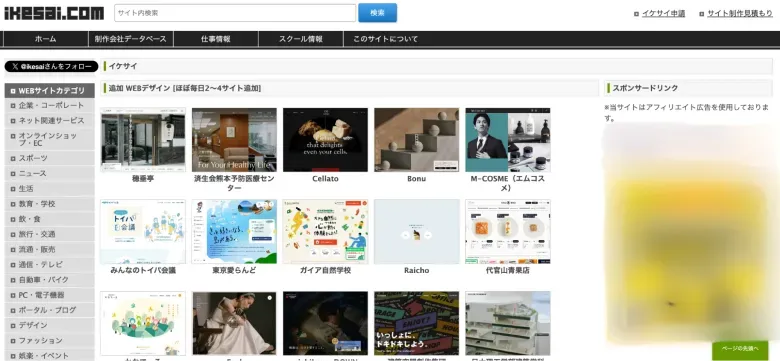Open the 飲・食 category

click(50, 219)
